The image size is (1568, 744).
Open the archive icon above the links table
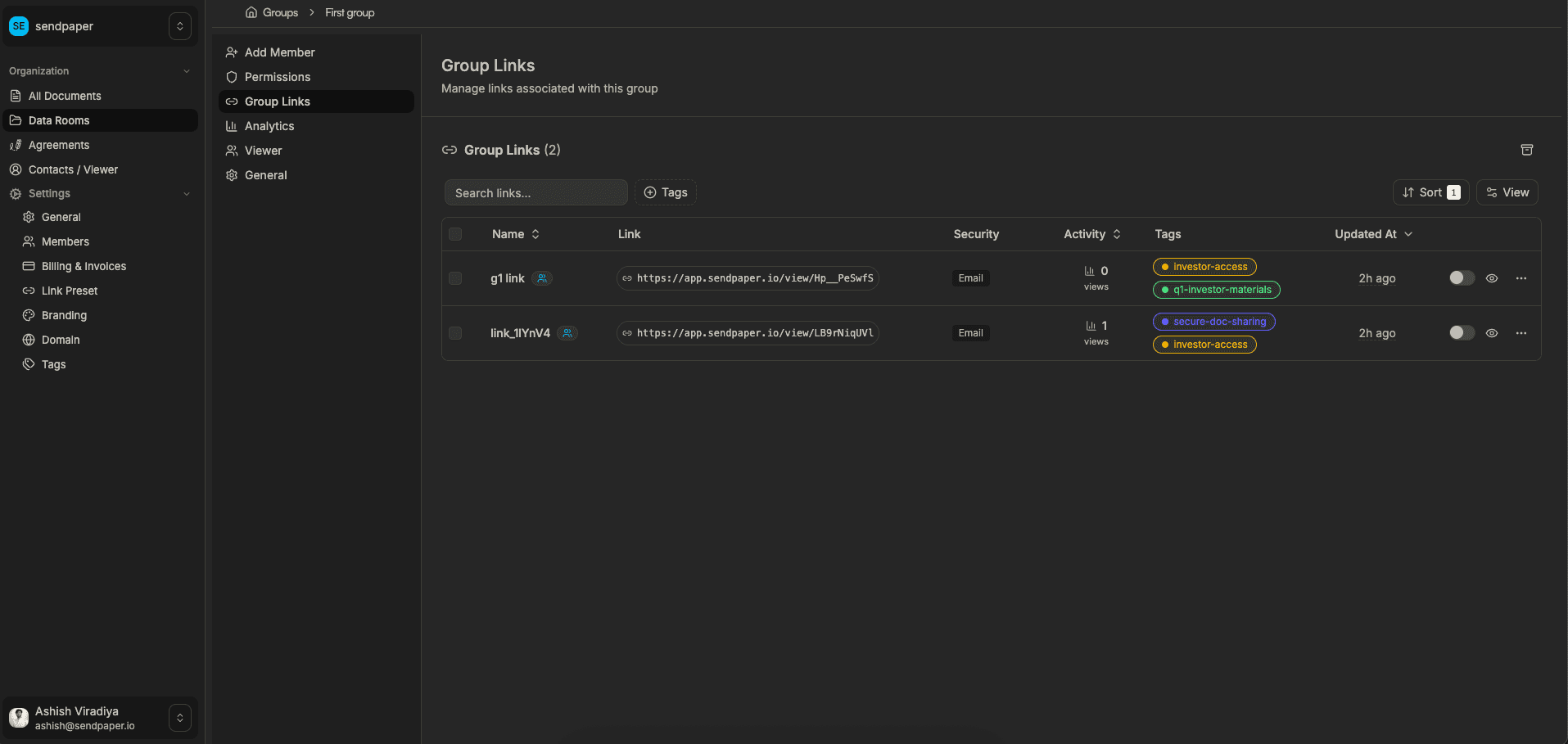[1527, 150]
